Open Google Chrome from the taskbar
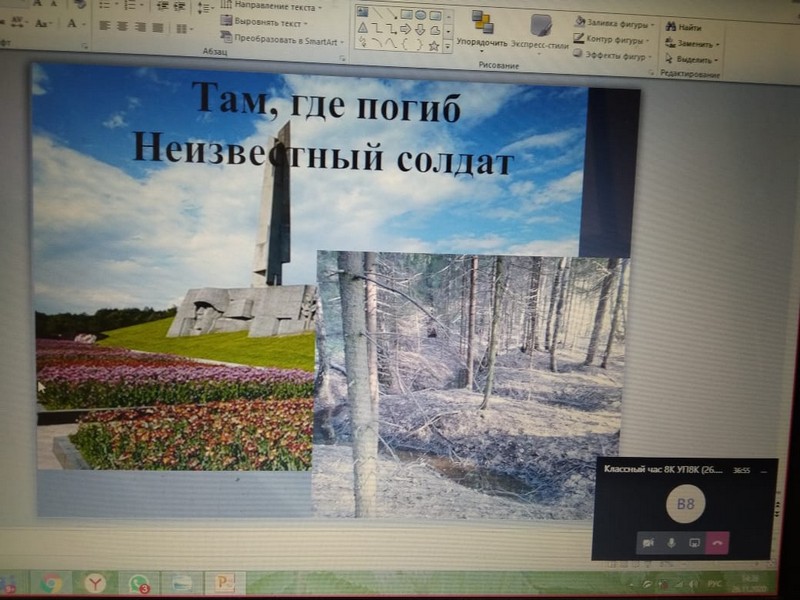 [51, 583]
